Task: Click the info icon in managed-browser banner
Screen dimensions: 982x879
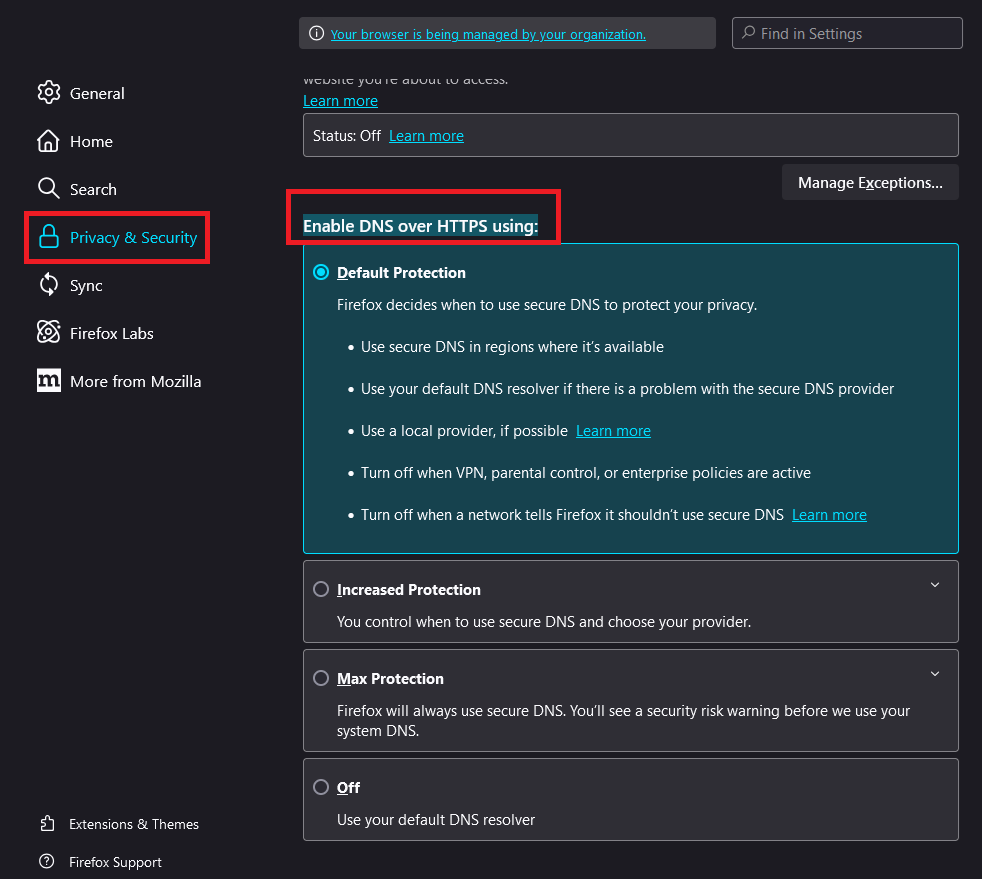Action: pyautogui.click(x=317, y=33)
